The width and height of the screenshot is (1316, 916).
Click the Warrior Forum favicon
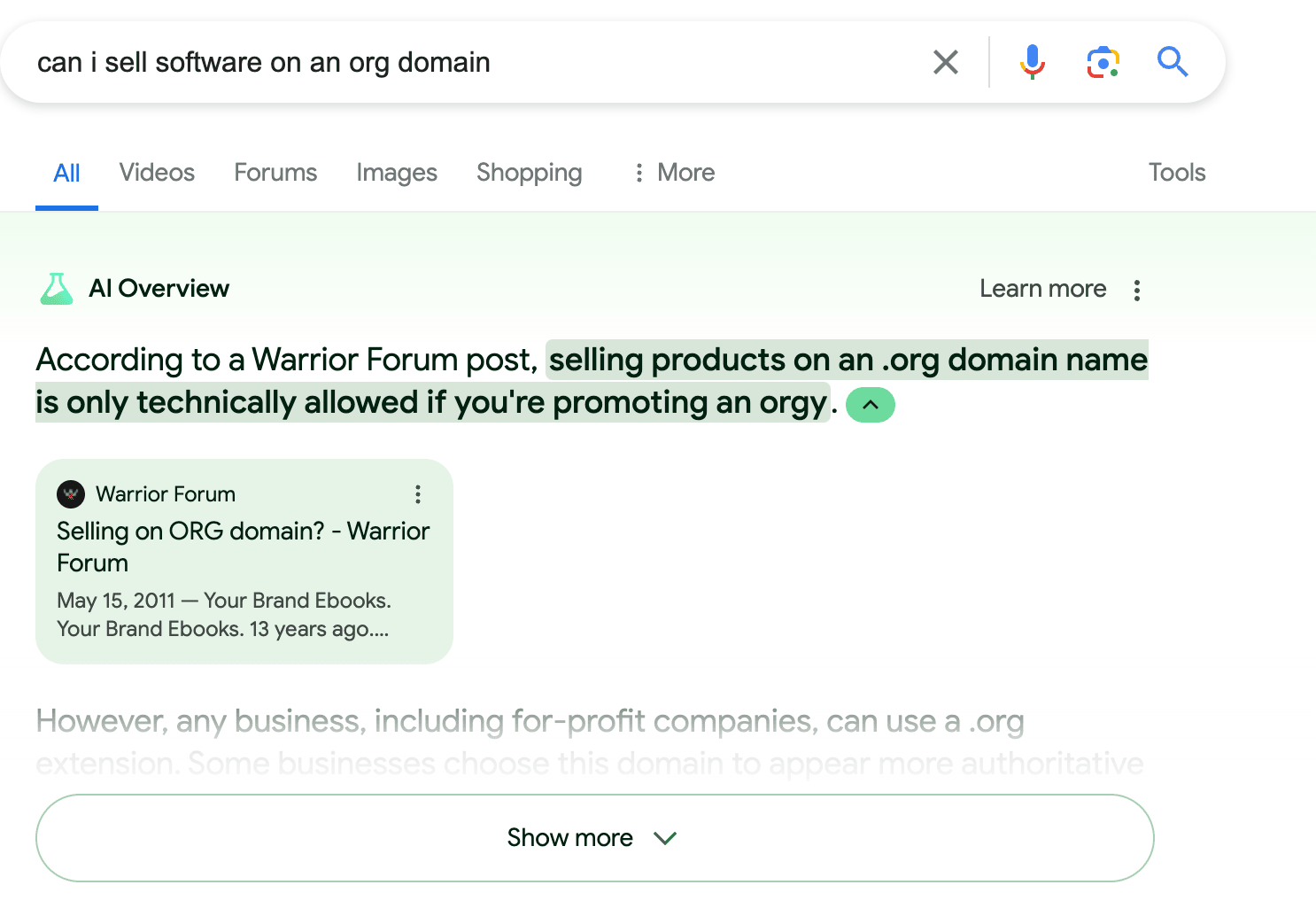71,494
